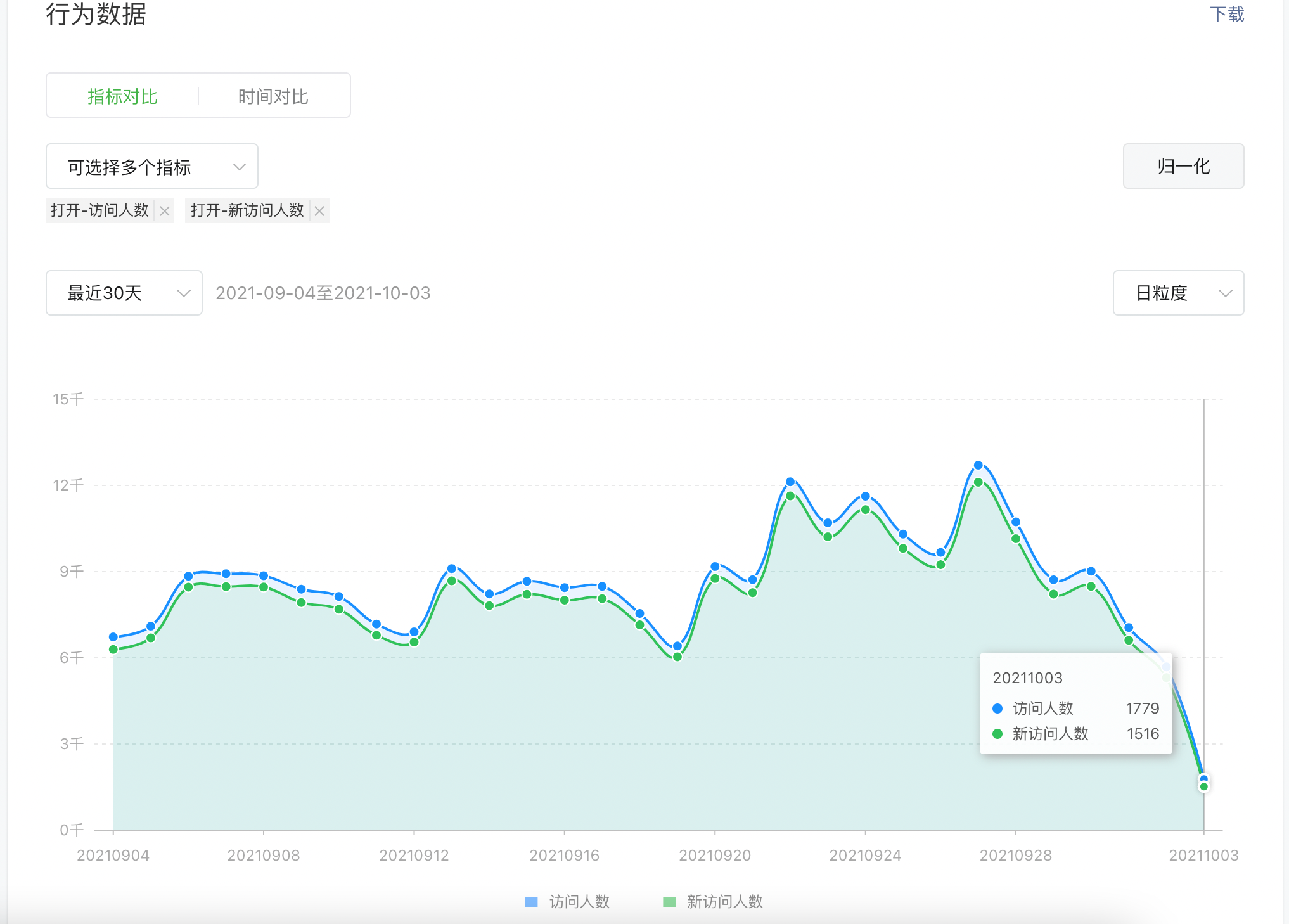Screen dimensions: 1289x924
Task: Click the date range text 2021-09-04至2021-10-03
Action: pos(323,293)
